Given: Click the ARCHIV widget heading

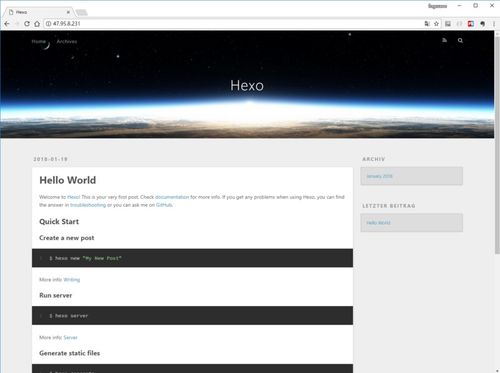Looking at the screenshot, I should (x=374, y=159).
